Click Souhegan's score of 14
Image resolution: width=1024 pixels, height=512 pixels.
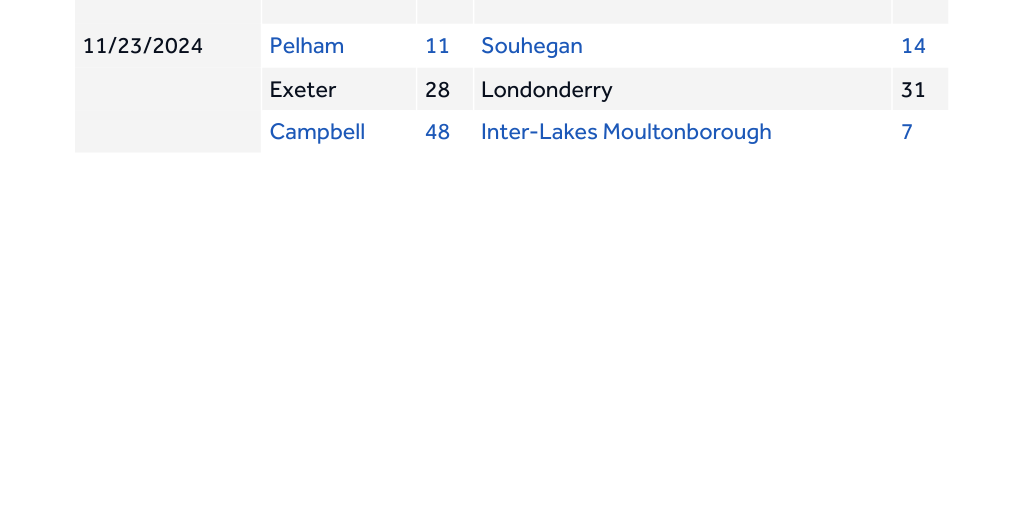pyautogui.click(x=913, y=46)
